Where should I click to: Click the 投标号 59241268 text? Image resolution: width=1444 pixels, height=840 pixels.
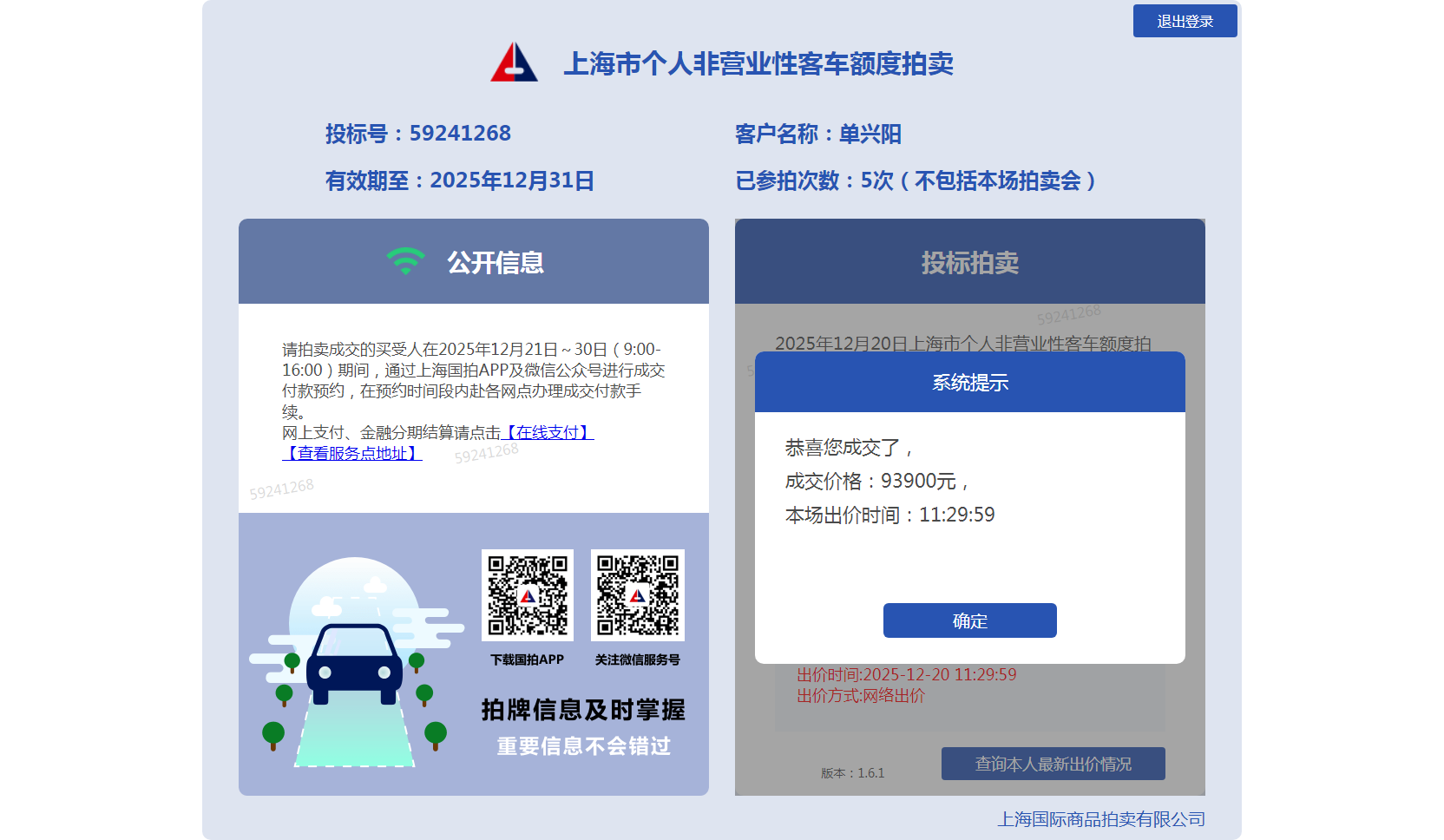pos(417,134)
